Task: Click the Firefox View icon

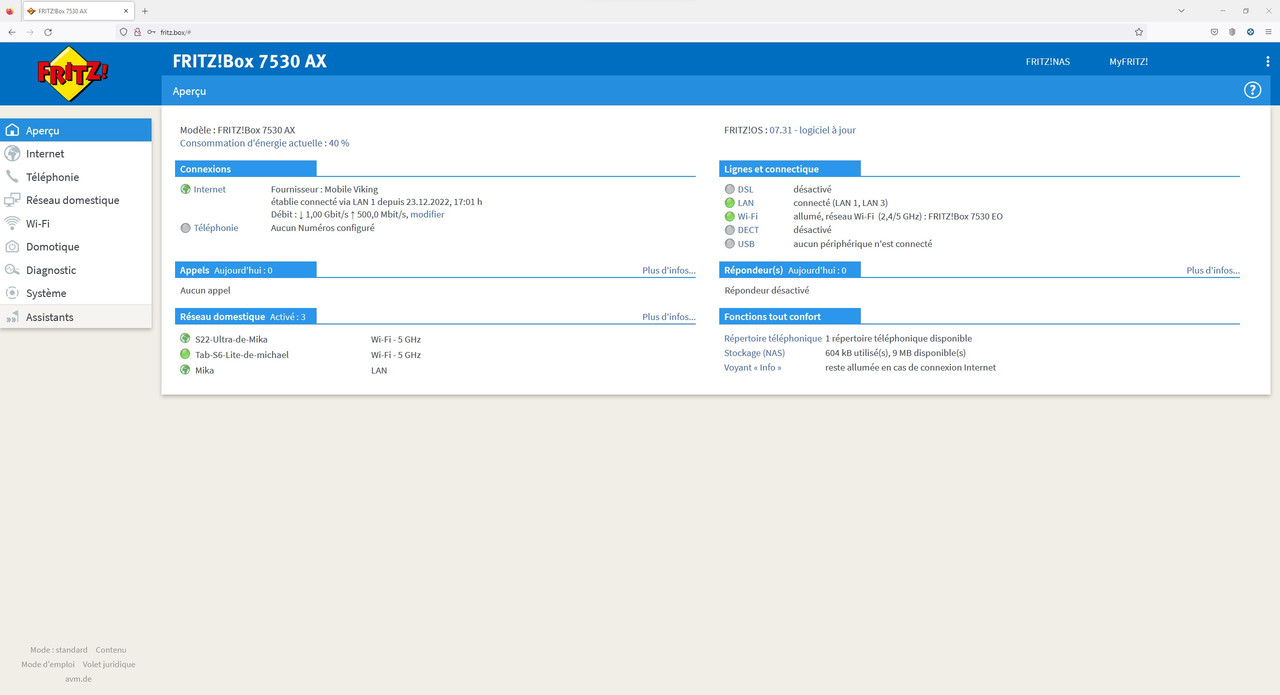Action: point(10,11)
